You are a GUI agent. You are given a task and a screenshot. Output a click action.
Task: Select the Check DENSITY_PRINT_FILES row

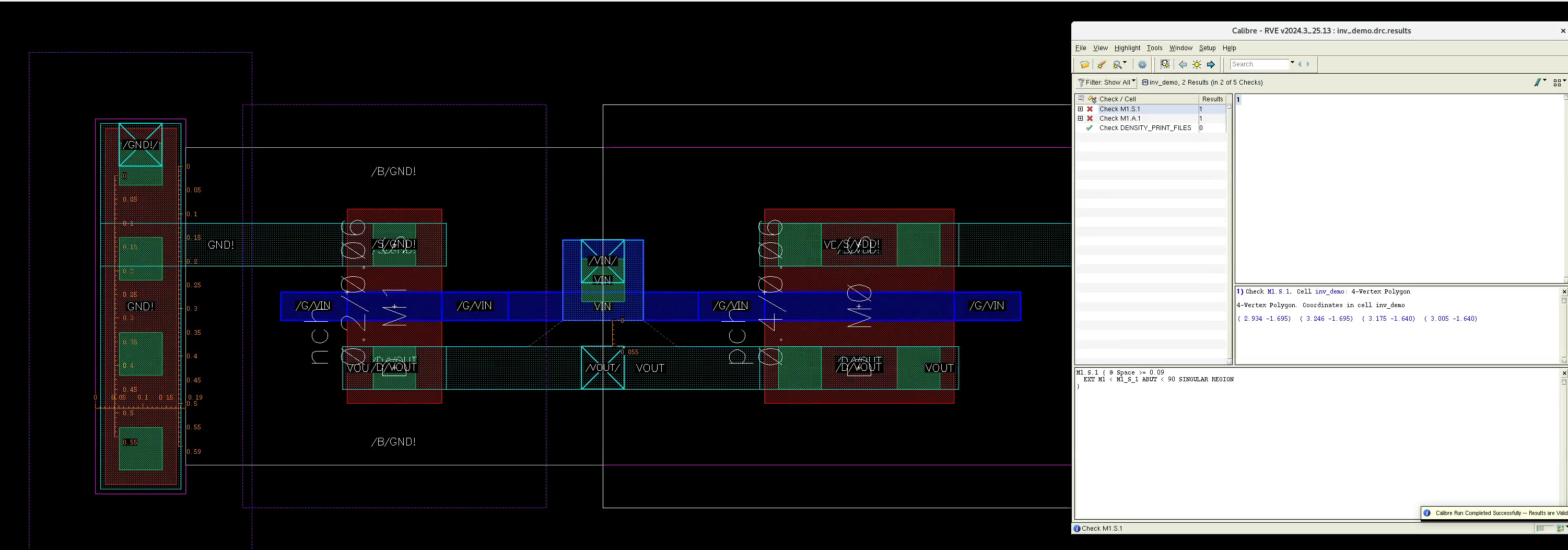point(1144,128)
